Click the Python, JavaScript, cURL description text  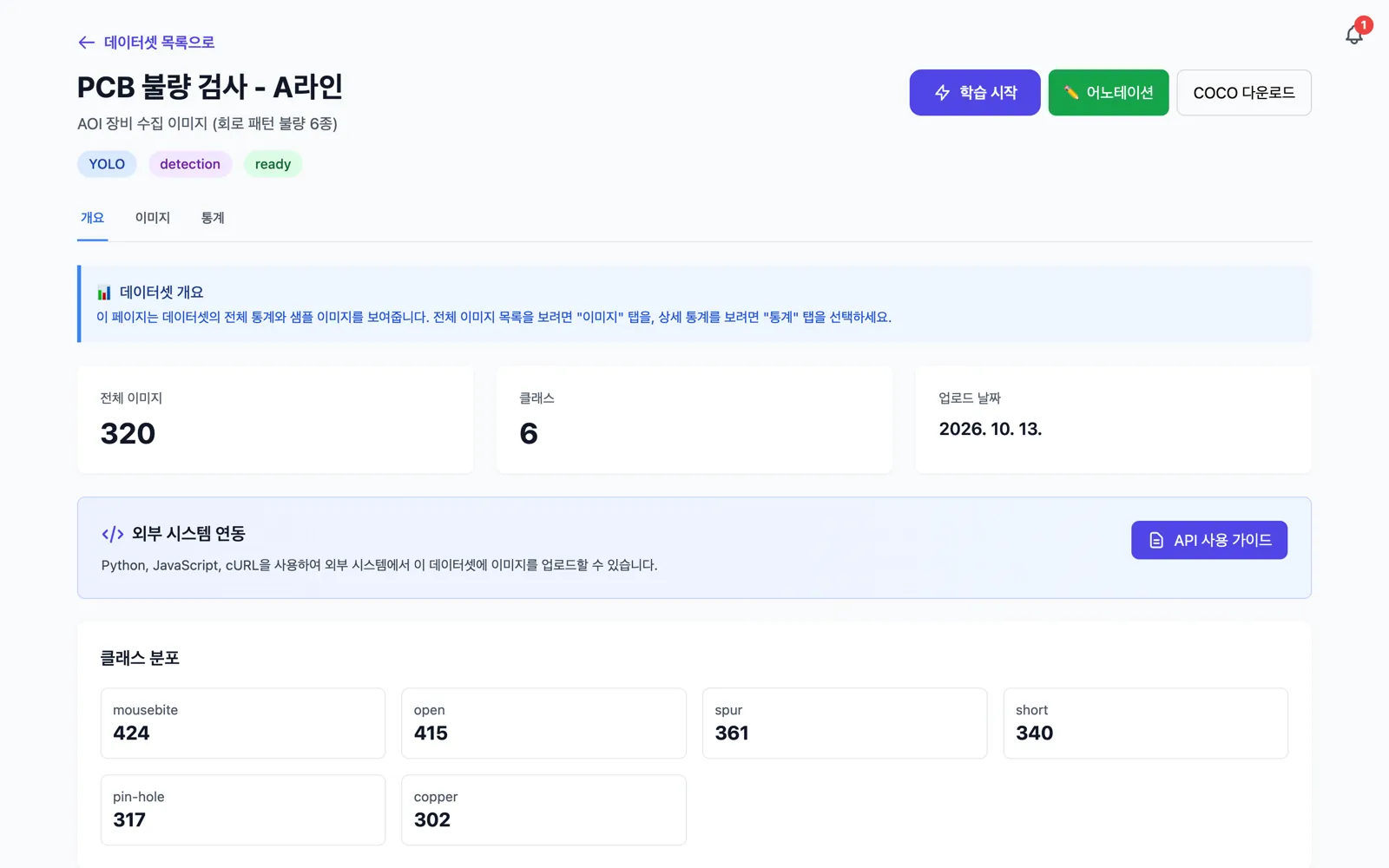(379, 565)
